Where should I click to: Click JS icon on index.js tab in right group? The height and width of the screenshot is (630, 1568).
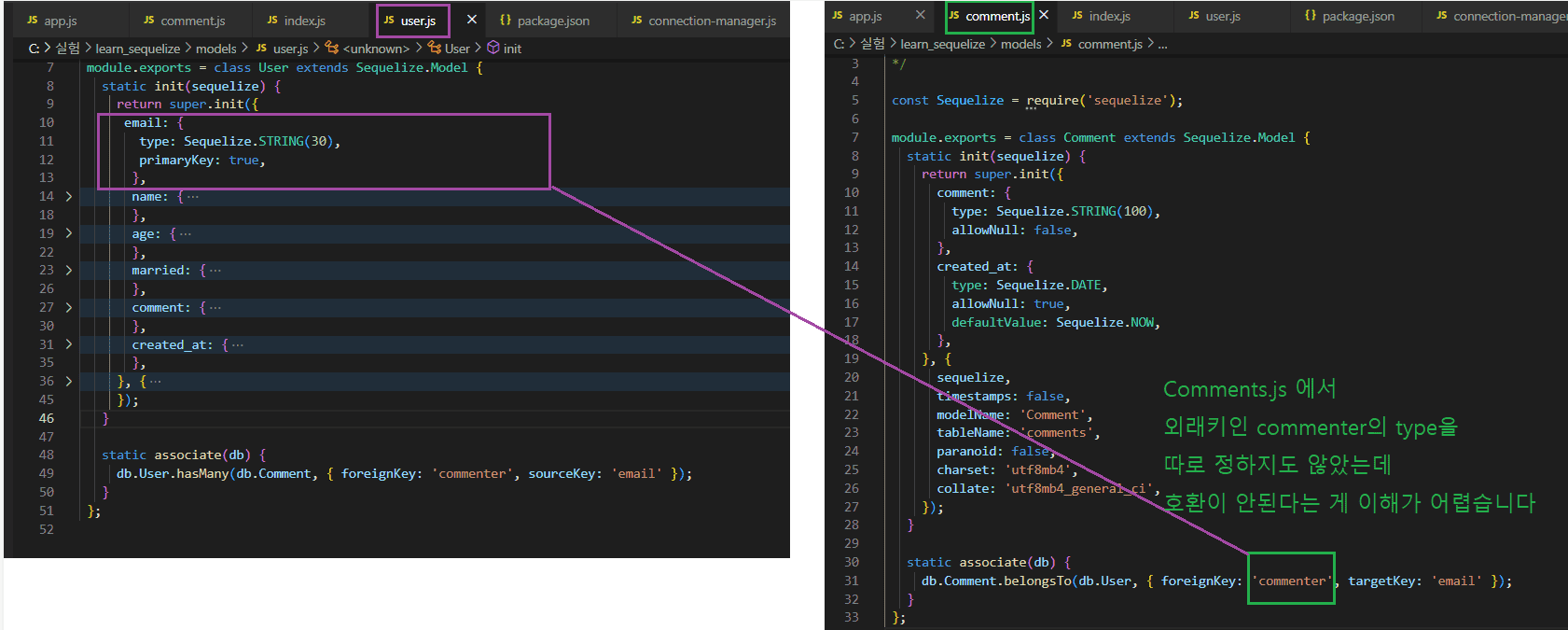pos(1077,16)
